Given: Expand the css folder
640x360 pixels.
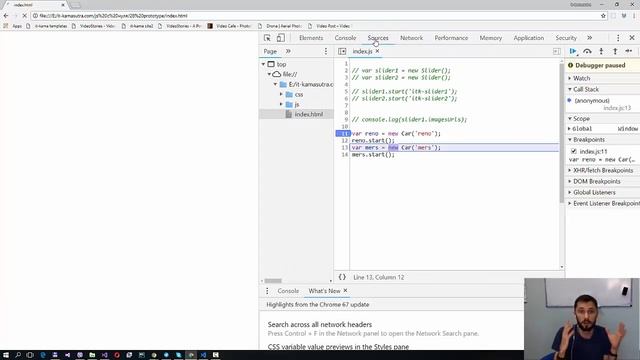Looking at the screenshot, I should [281, 94].
